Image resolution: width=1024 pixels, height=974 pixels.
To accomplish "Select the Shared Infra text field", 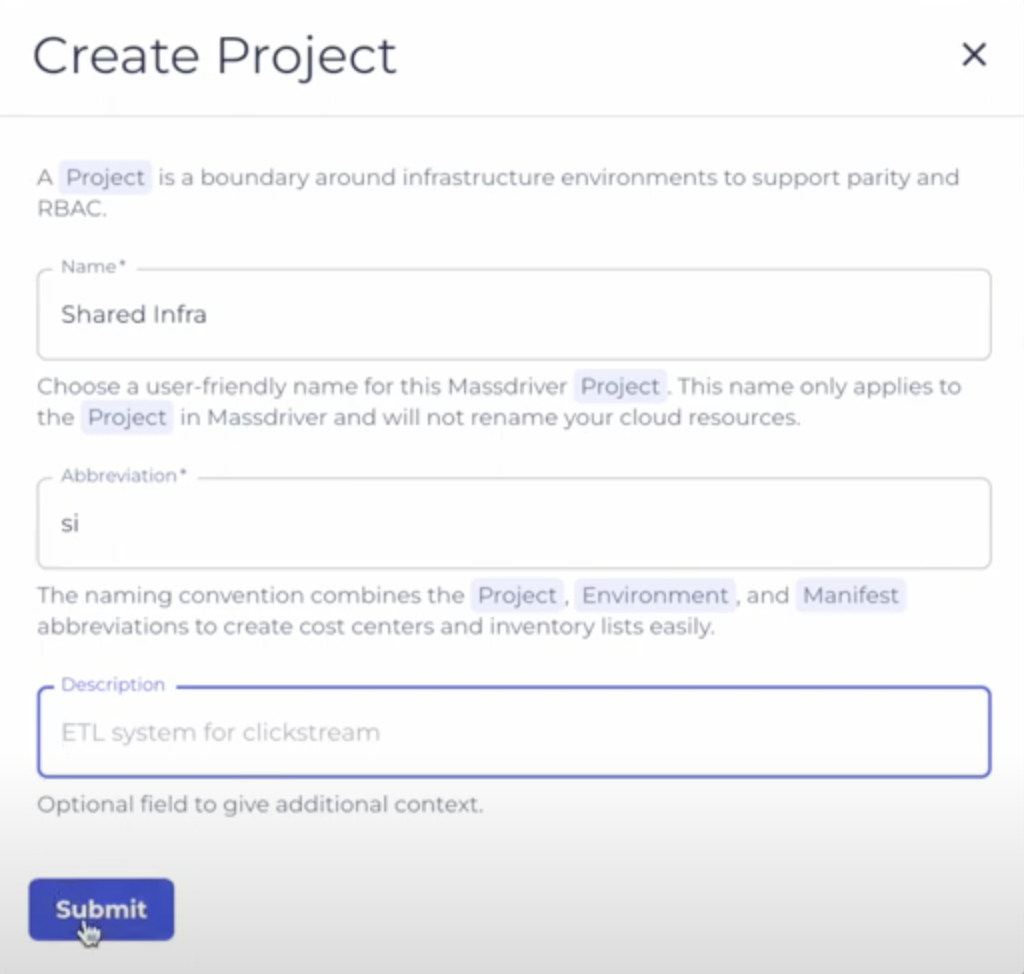I will 300,313.
